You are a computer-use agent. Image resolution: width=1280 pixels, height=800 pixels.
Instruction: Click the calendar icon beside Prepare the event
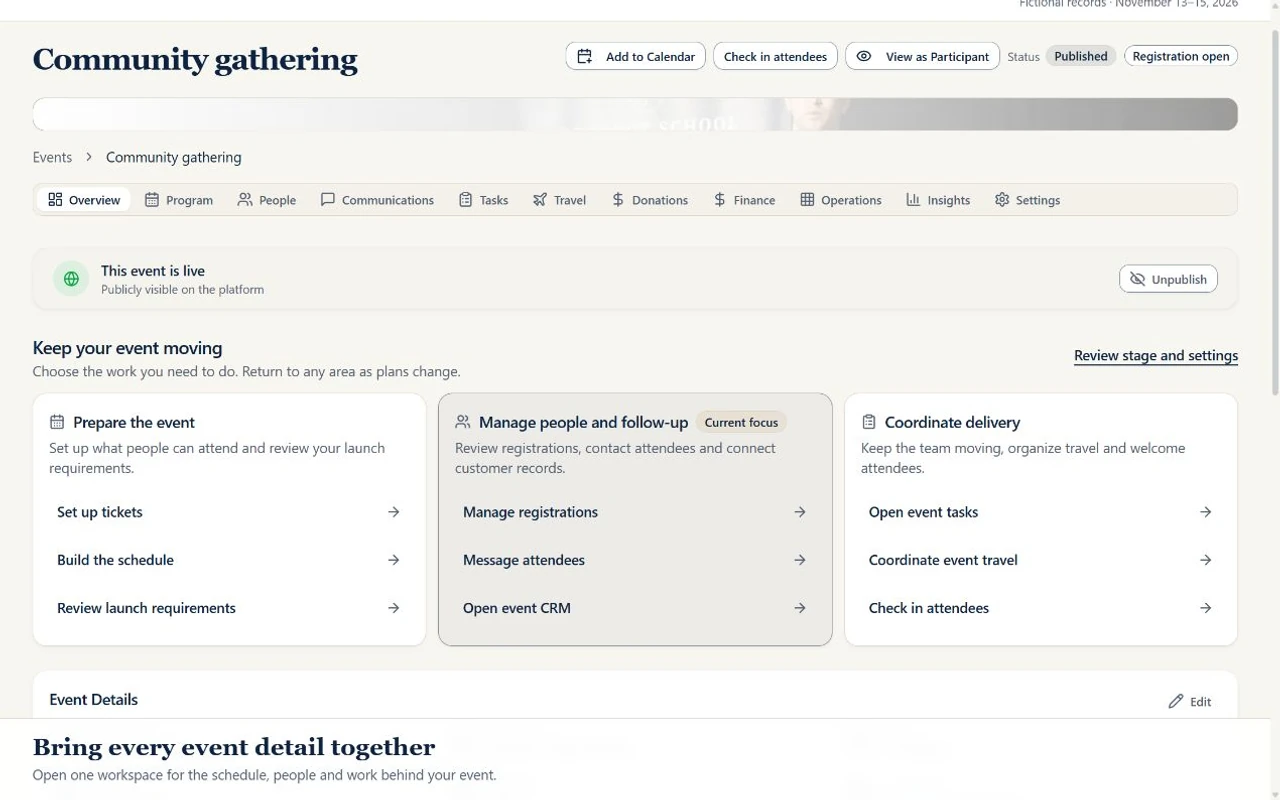pos(57,422)
